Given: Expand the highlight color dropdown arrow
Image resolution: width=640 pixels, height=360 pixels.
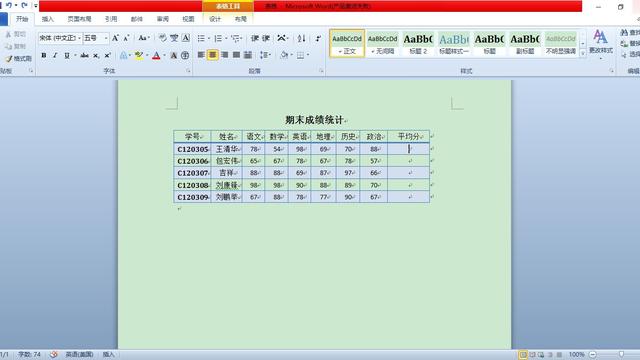Looking at the screenshot, I should click(x=147, y=55).
